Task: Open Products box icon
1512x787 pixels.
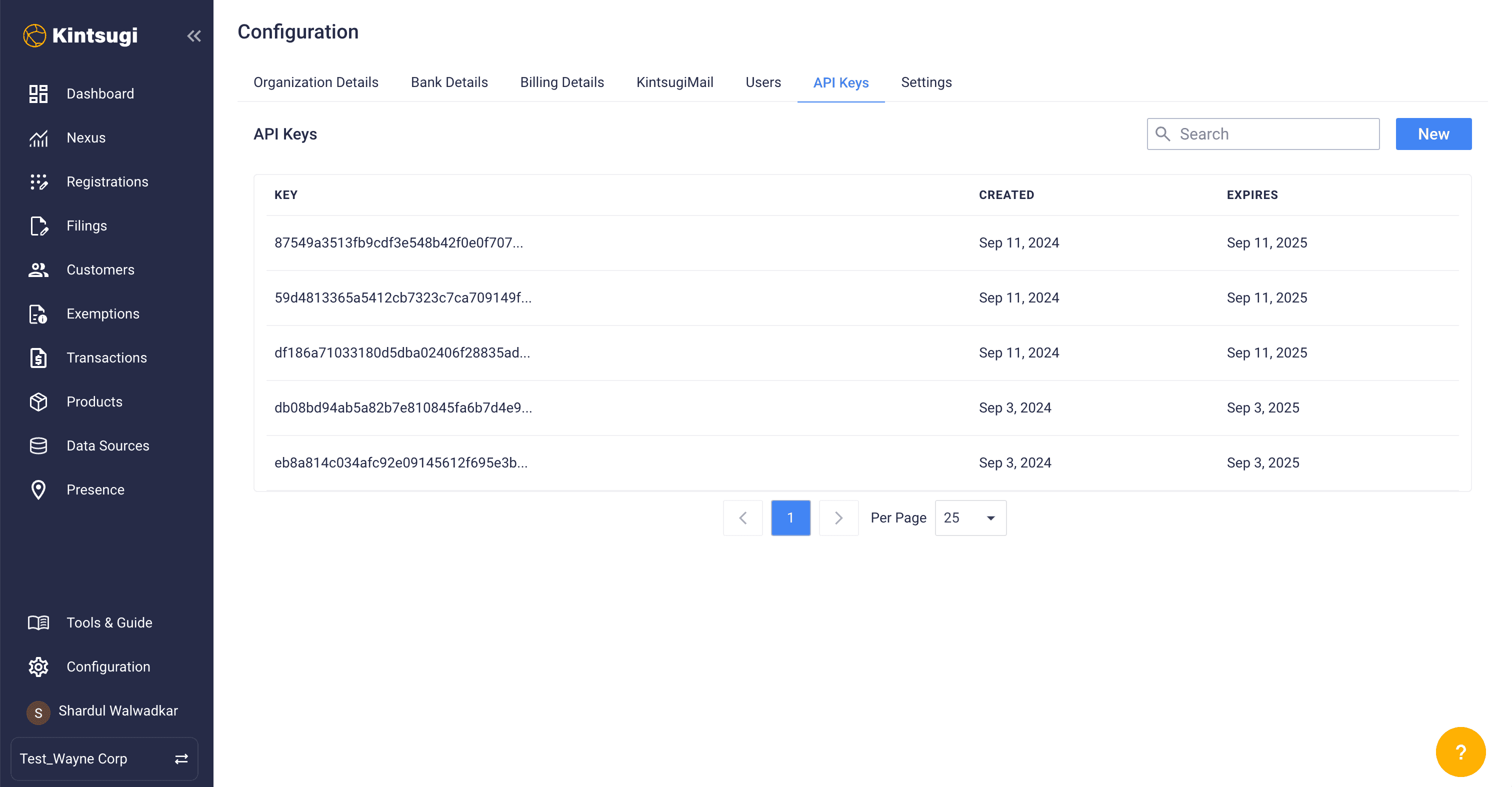Action: click(38, 402)
